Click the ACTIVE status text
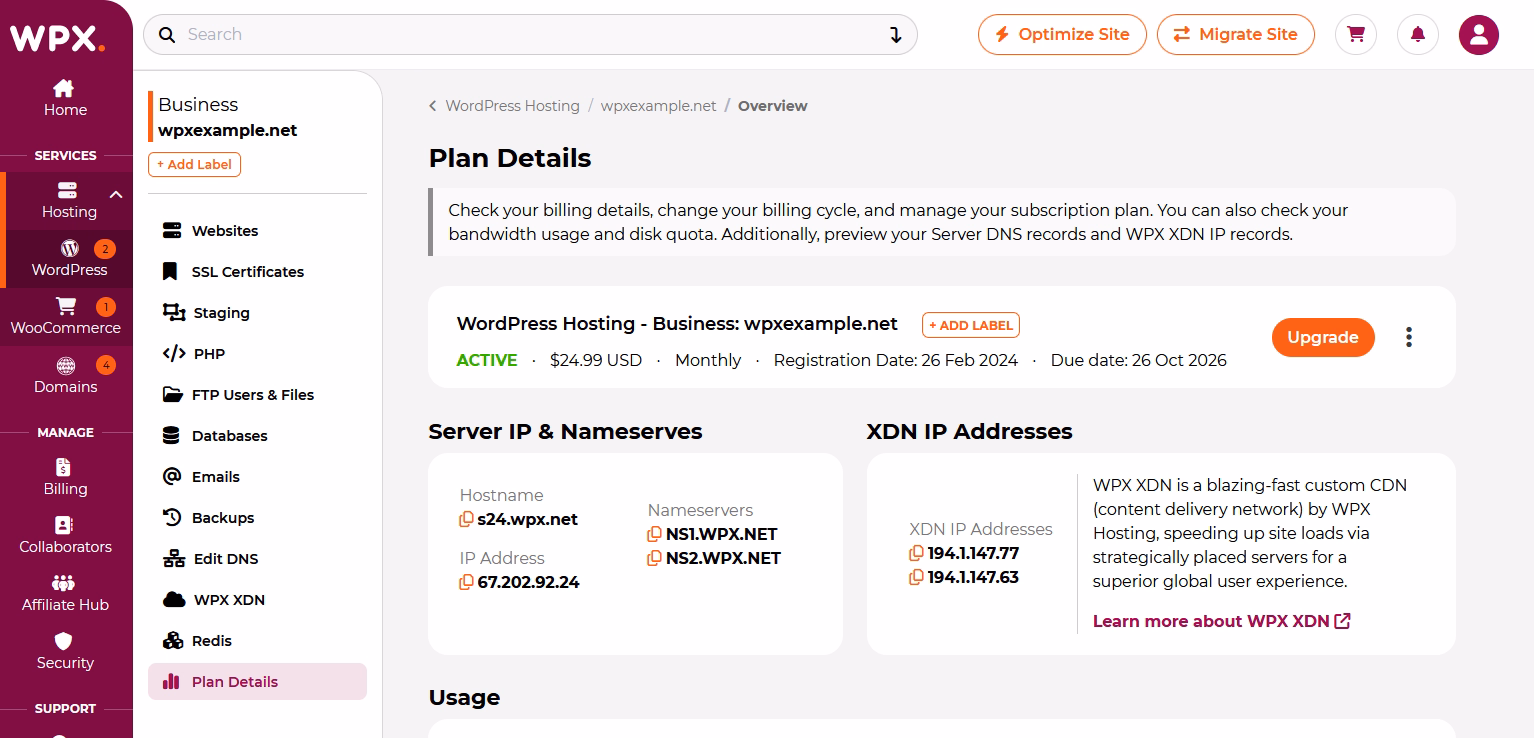The width and height of the screenshot is (1534, 738). click(x=487, y=361)
